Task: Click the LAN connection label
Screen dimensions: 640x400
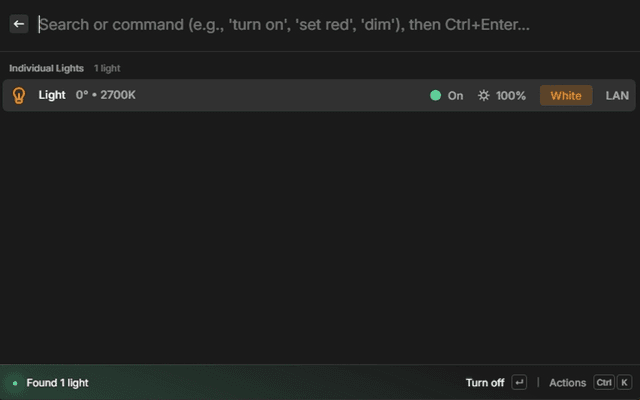Action: point(617,96)
